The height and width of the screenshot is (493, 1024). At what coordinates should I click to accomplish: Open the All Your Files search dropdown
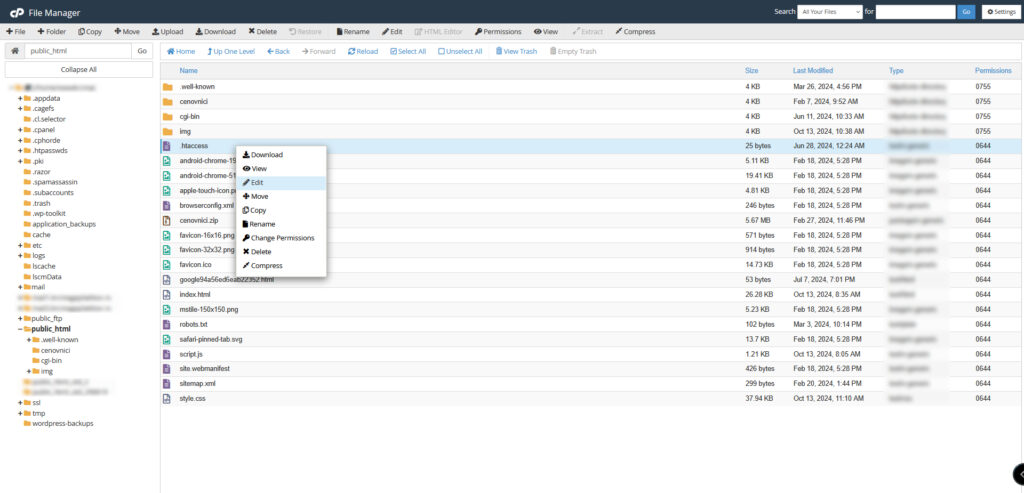point(831,12)
